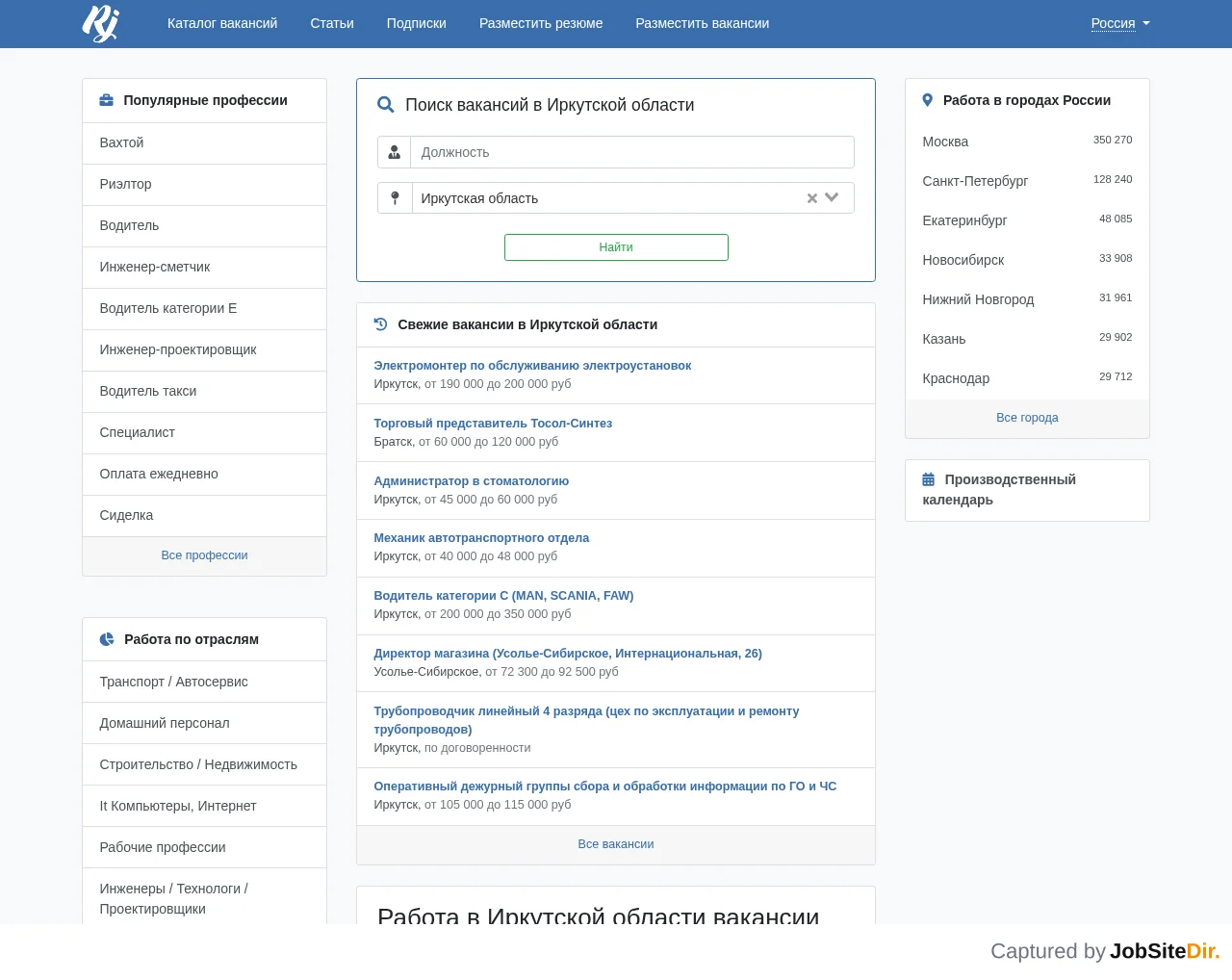Open the Все города link
The width and height of the screenshot is (1232, 980).
point(1027,418)
